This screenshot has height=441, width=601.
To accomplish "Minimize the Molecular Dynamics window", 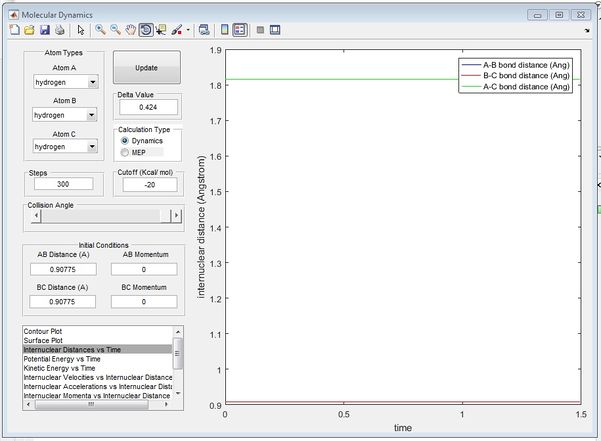I will click(537, 15).
